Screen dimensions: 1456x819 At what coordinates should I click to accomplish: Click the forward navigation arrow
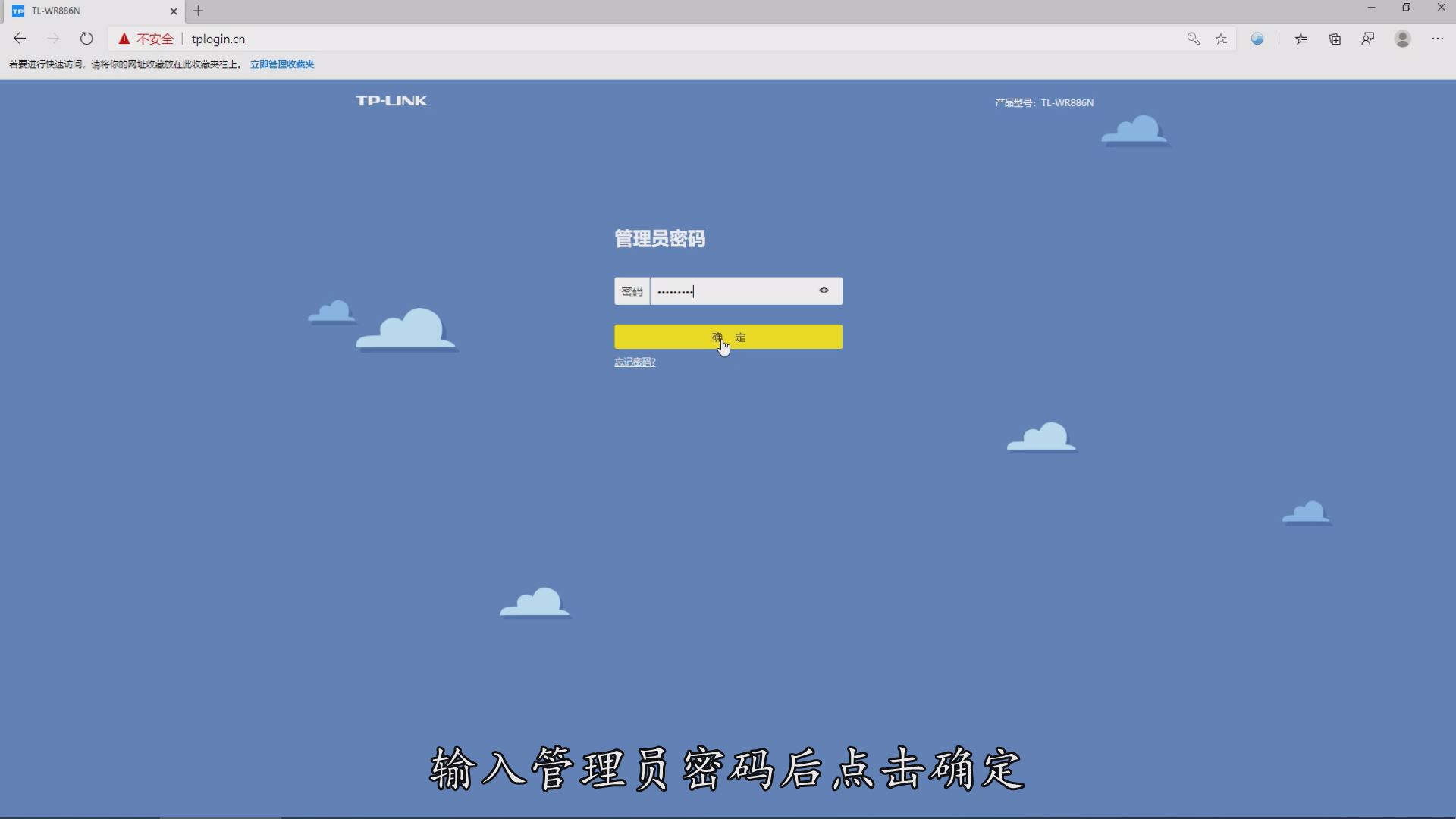point(52,39)
